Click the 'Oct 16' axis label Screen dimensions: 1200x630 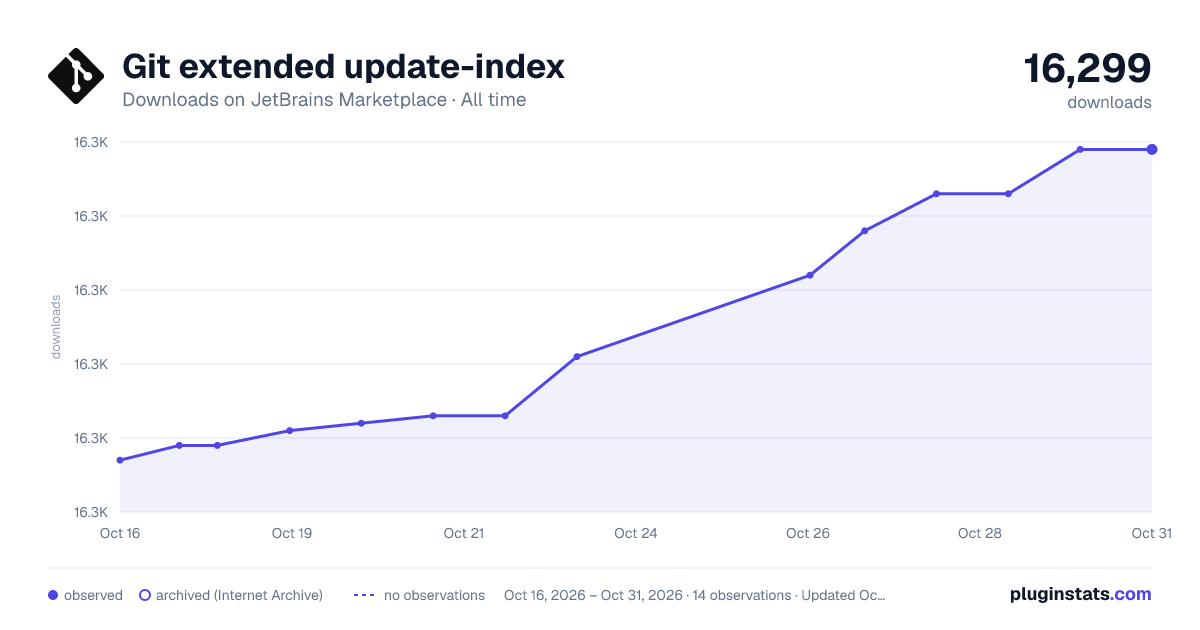coord(120,533)
